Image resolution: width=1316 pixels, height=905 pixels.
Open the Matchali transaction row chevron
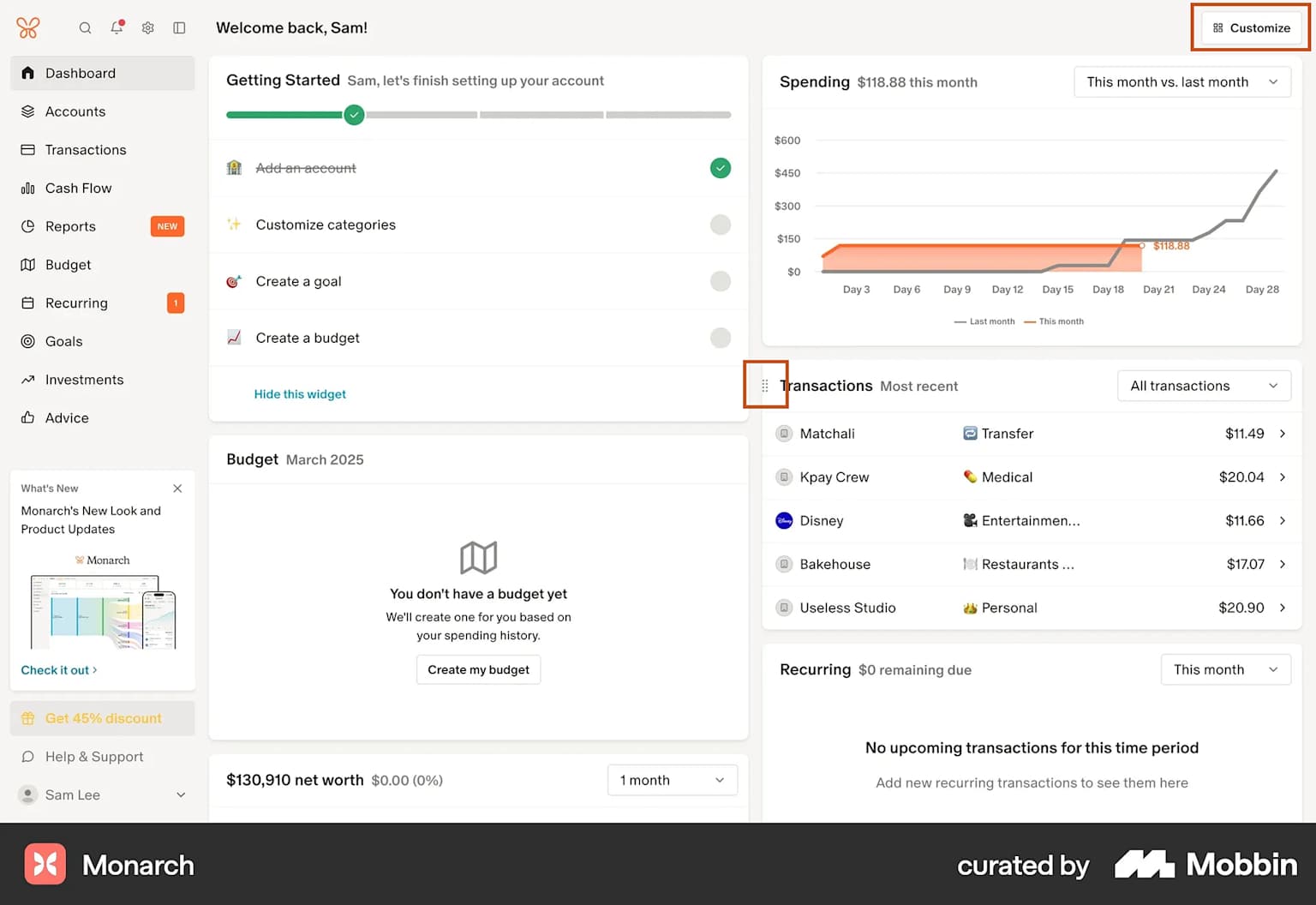(x=1283, y=434)
